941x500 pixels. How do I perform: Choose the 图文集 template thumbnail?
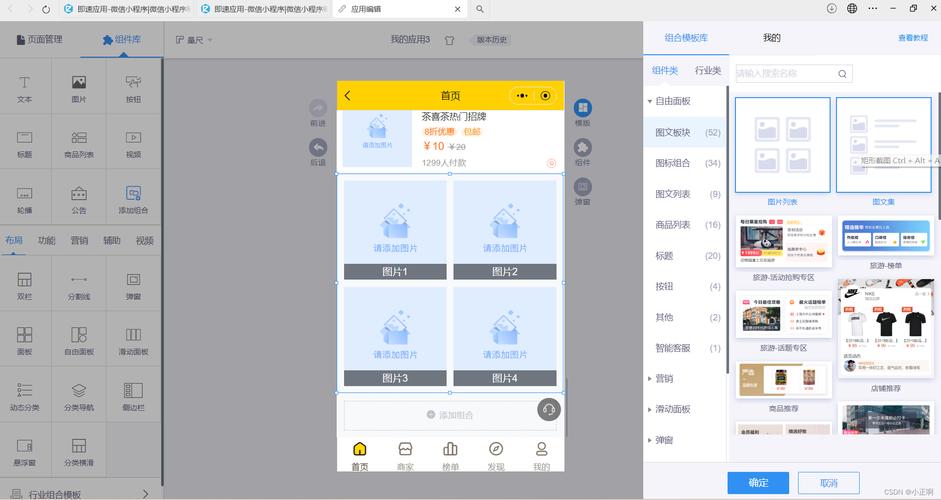[x=883, y=145]
